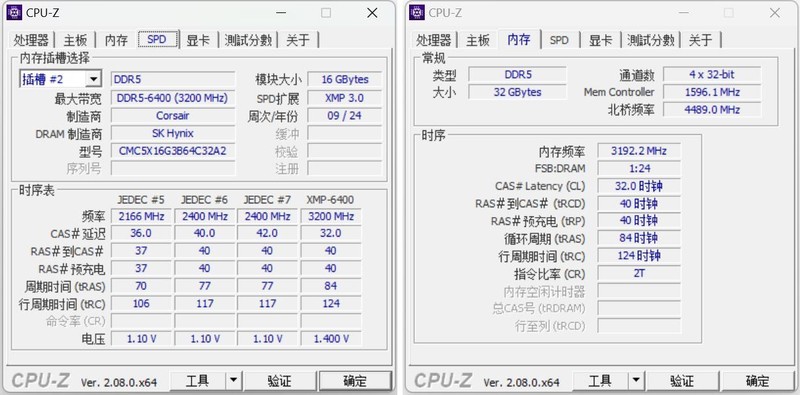Screen dimensions: 800x395
Task: Switch to SPD tab in right window
Action: tap(559, 40)
